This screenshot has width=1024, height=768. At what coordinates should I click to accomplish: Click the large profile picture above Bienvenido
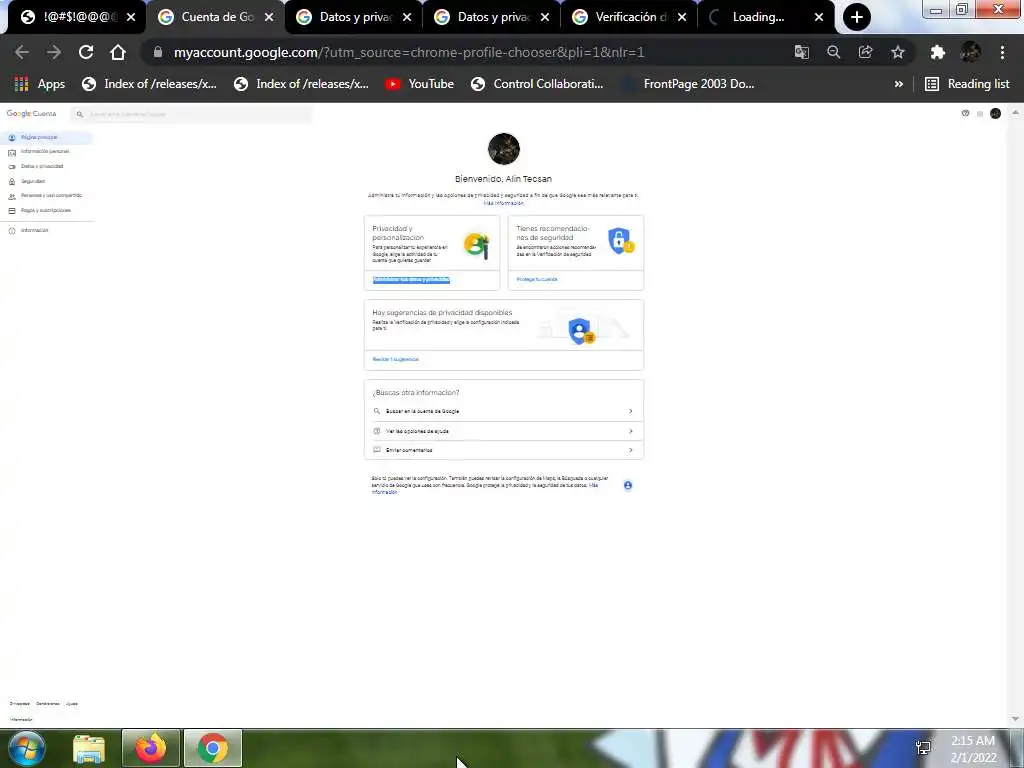point(504,149)
